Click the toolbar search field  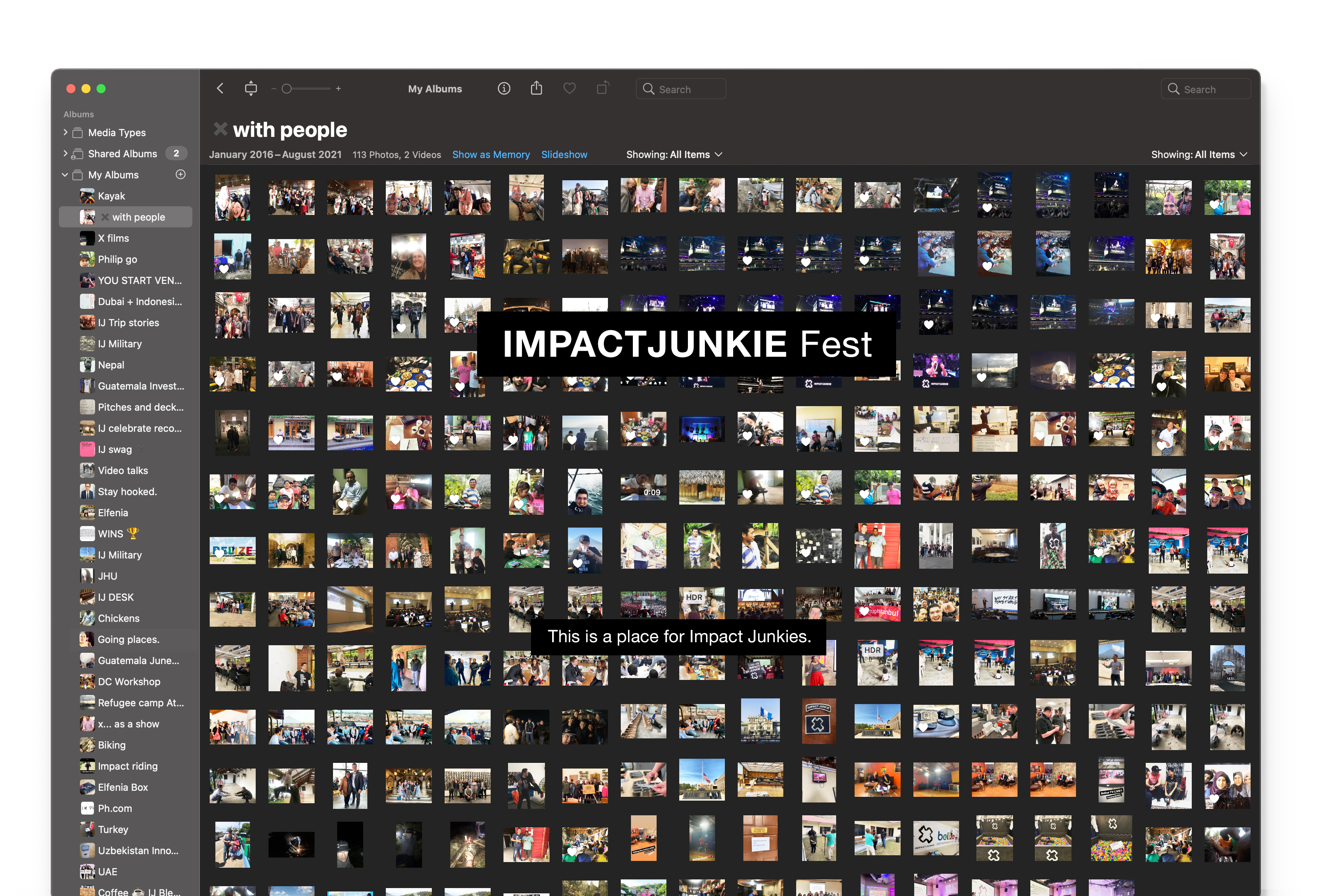pyautogui.click(x=680, y=89)
